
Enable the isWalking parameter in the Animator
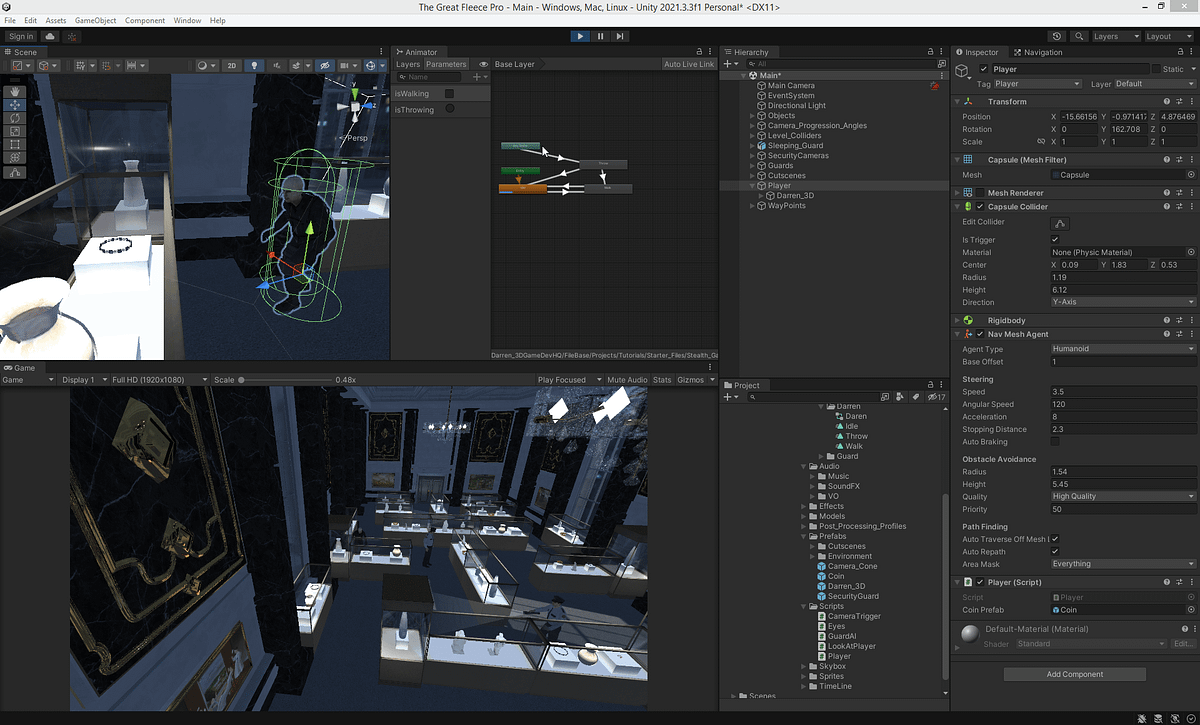449,93
